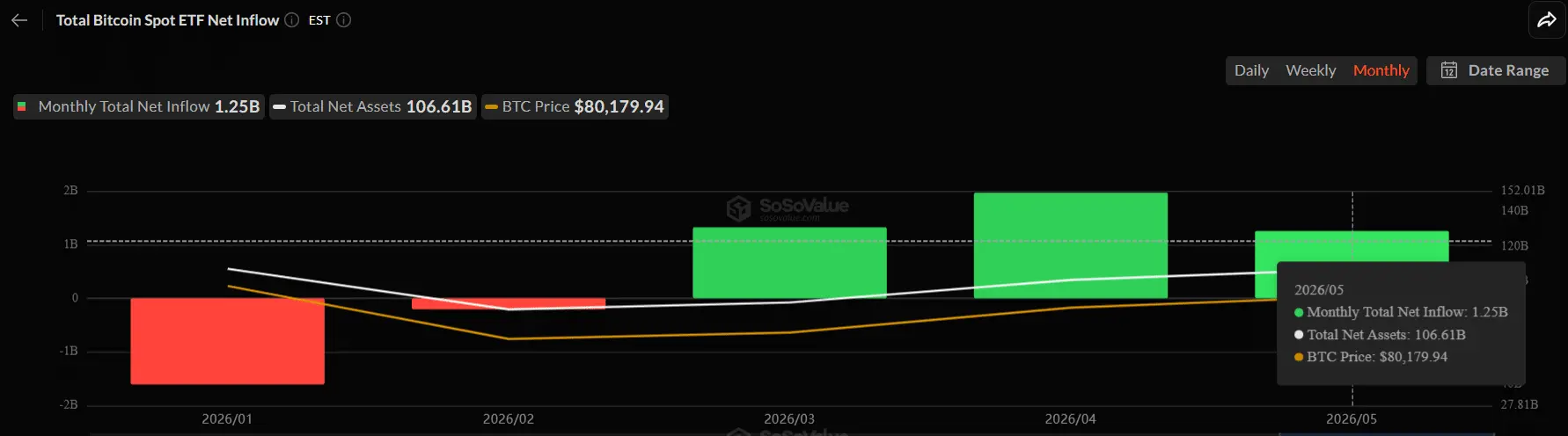
Task: Open the Date Range picker
Action: click(1496, 70)
